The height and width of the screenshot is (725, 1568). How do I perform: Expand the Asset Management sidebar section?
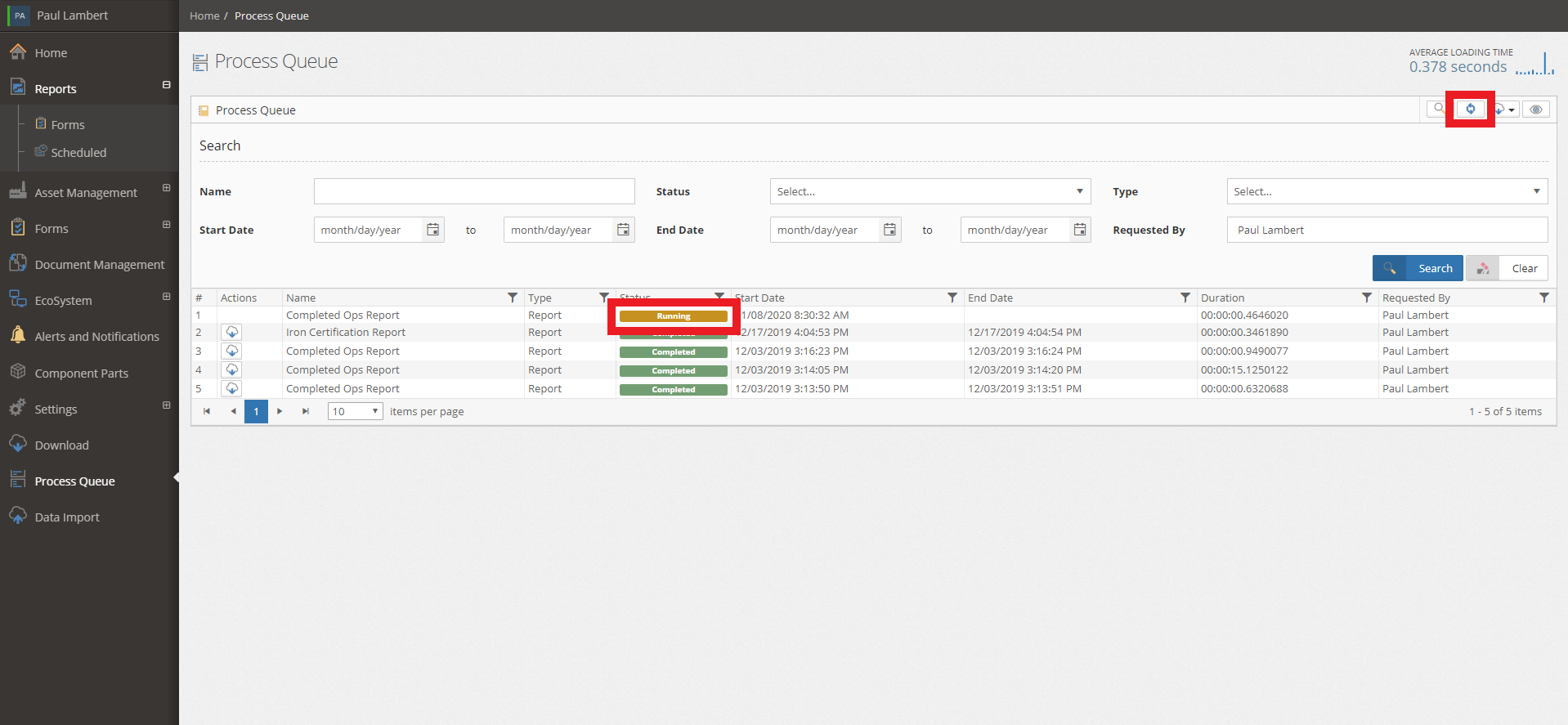(x=166, y=188)
